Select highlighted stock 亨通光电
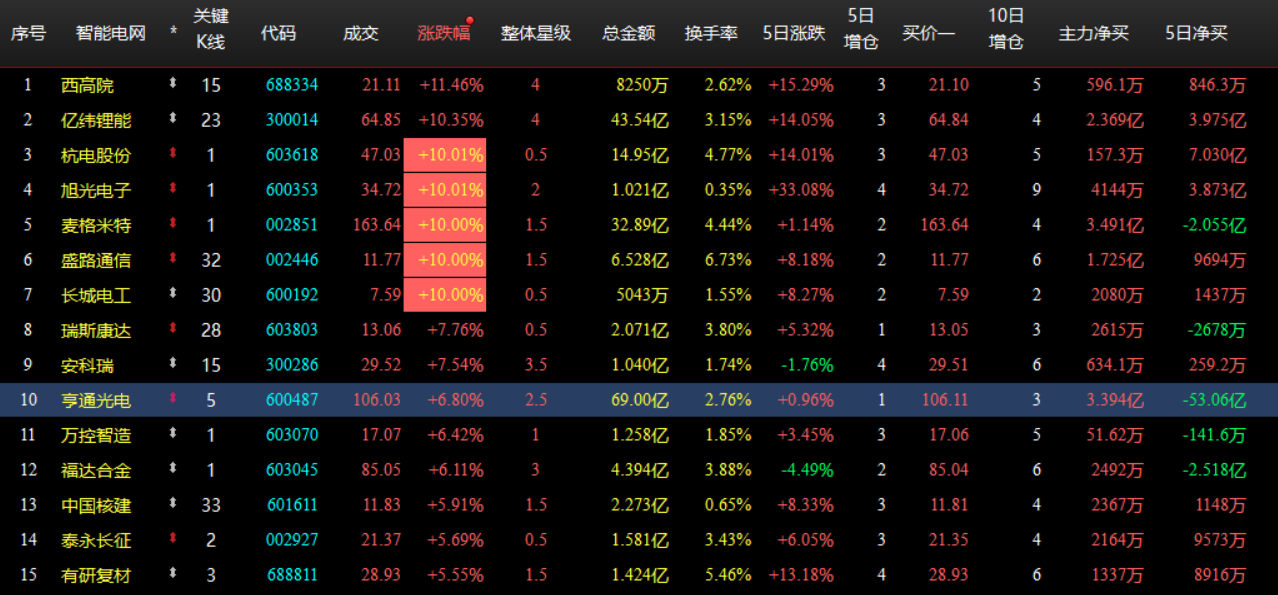 coord(96,400)
